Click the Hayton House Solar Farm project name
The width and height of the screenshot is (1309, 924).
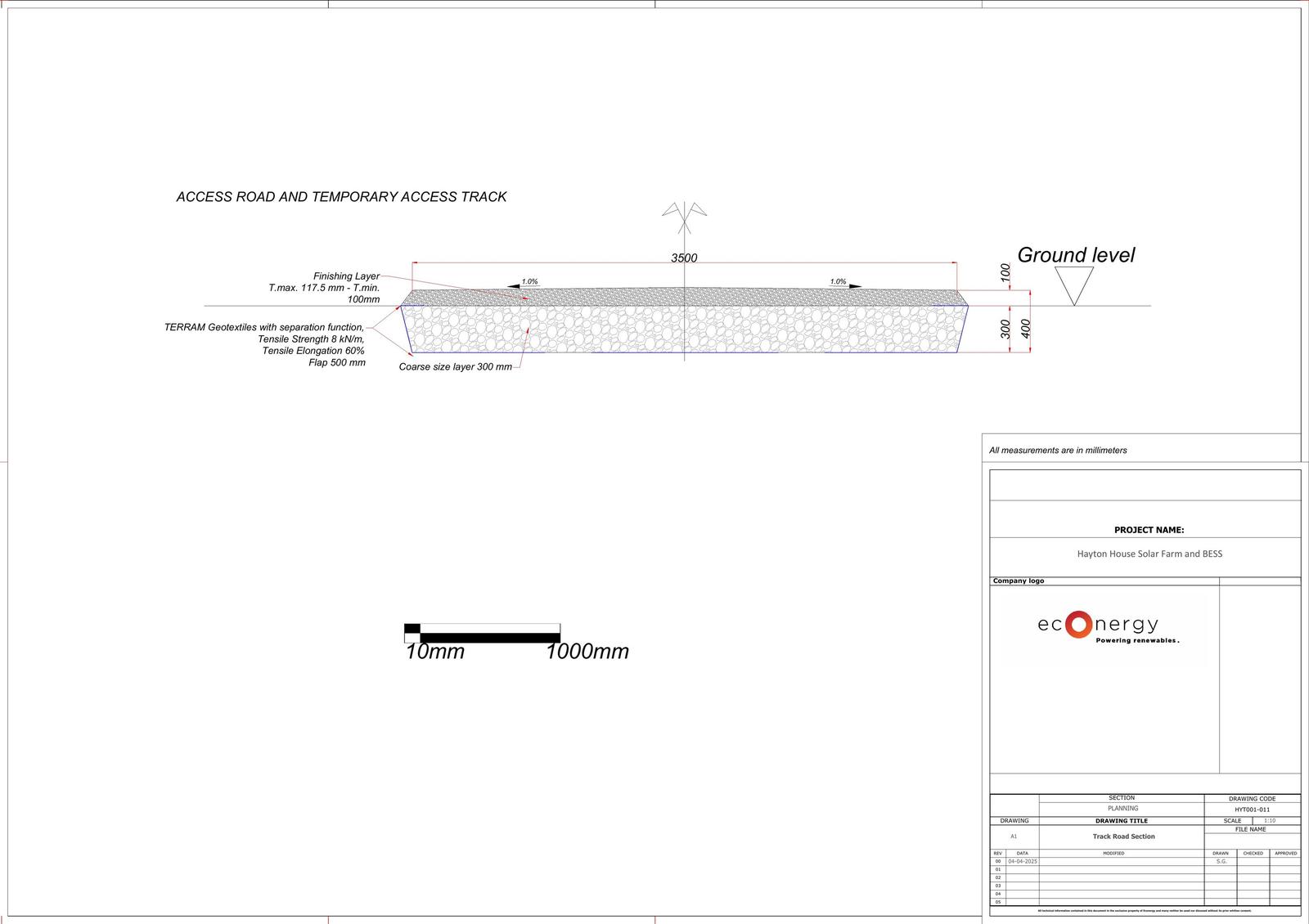(x=1149, y=554)
